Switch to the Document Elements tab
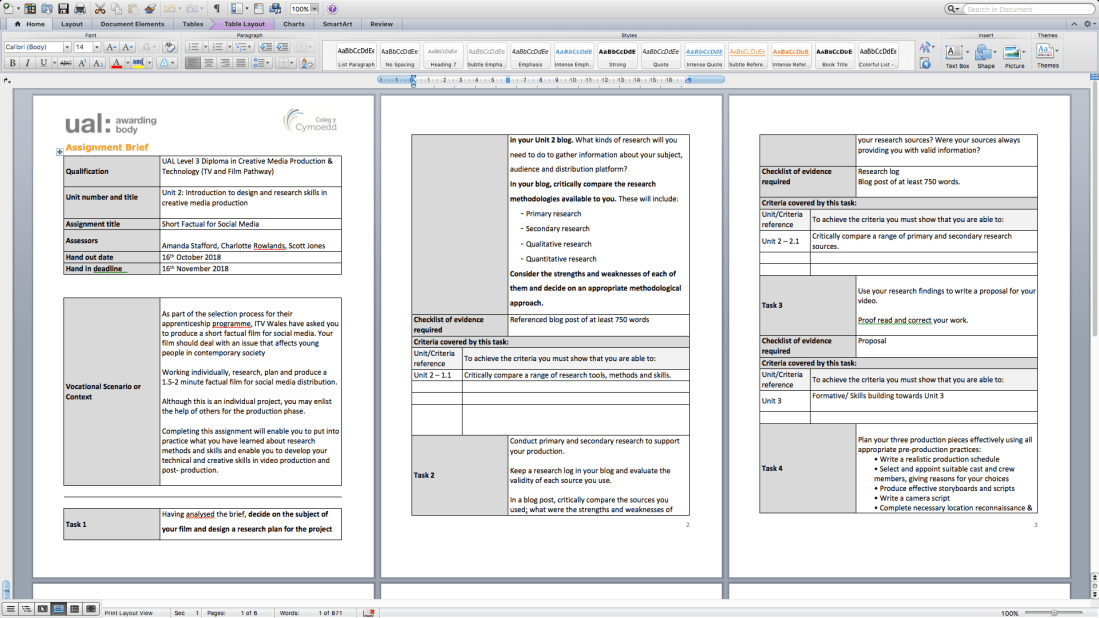The width and height of the screenshot is (1099, 618). 132,23
